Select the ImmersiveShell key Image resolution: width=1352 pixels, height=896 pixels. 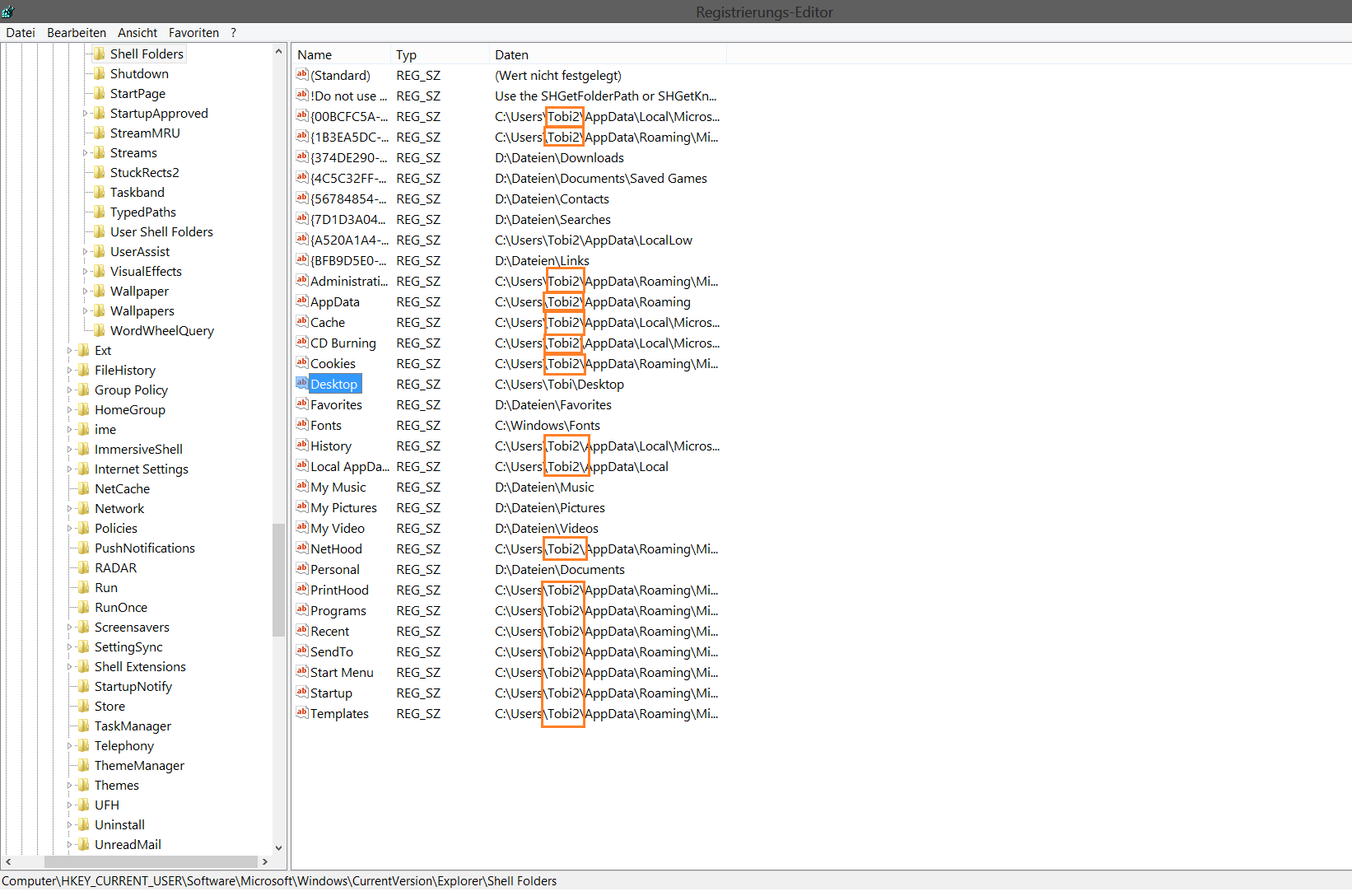coord(138,449)
